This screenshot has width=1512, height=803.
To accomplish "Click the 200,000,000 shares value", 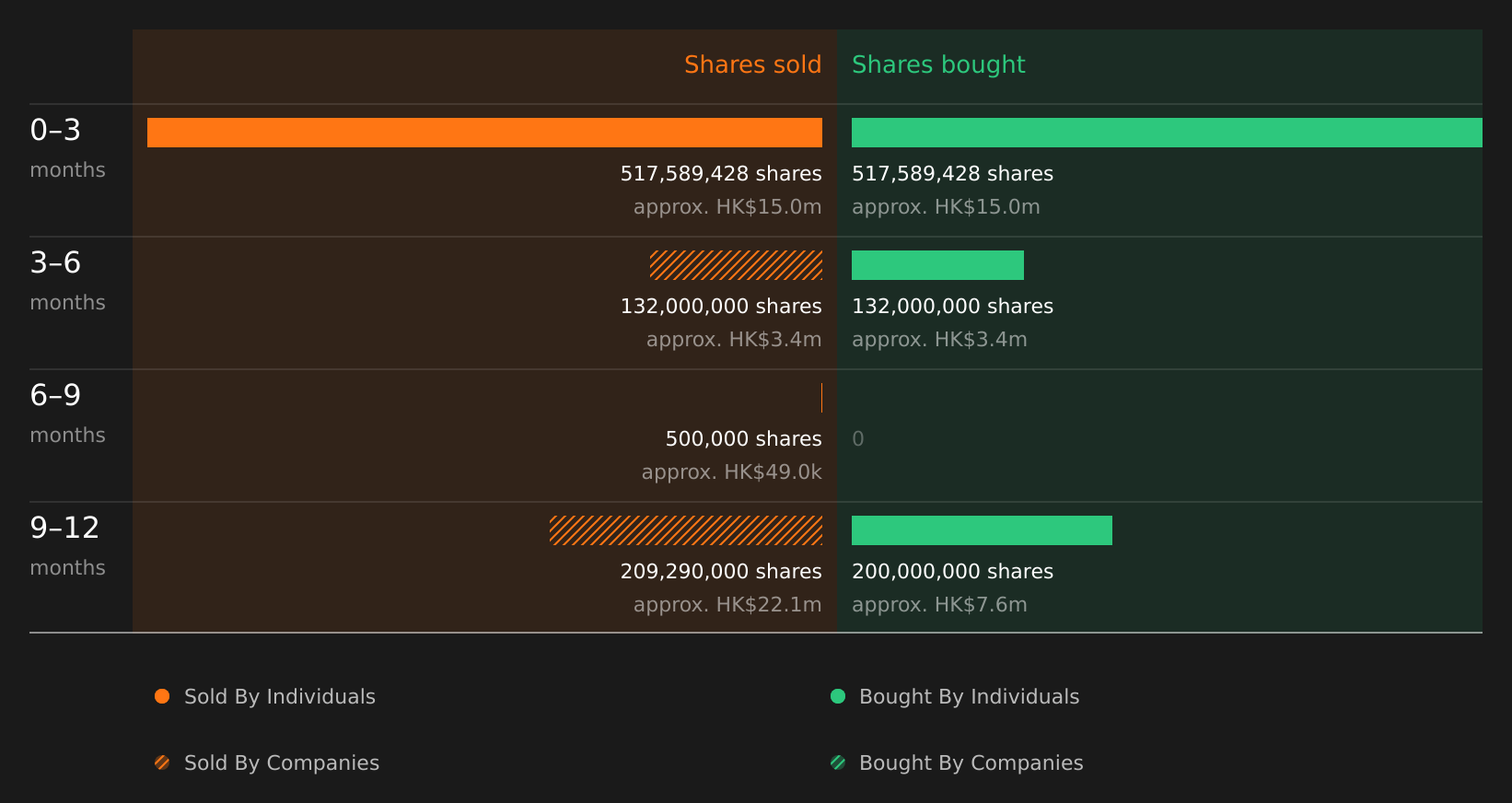I will [952, 572].
